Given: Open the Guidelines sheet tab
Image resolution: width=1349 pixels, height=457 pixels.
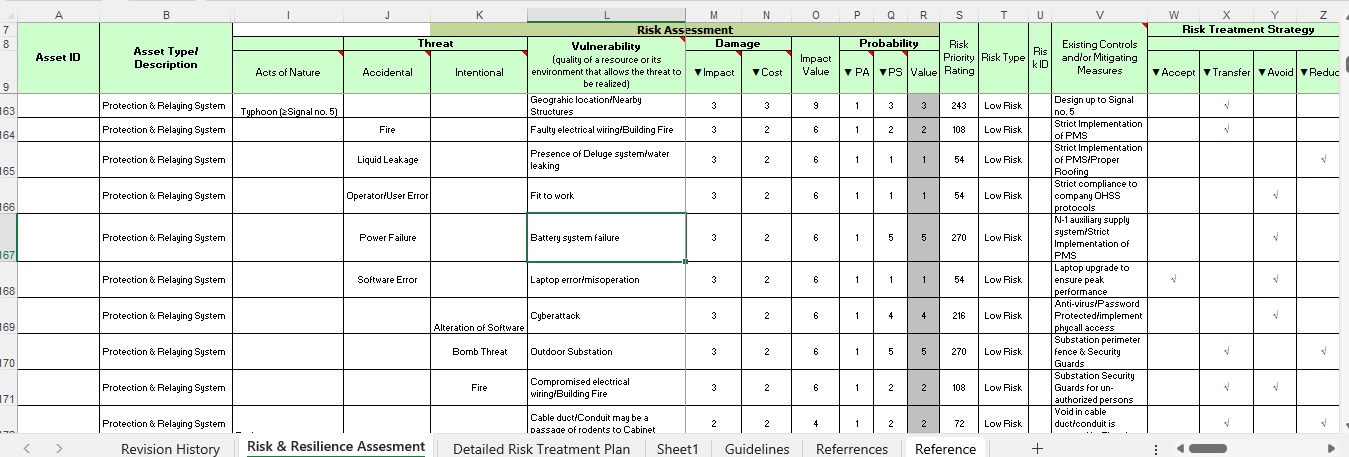Looking at the screenshot, I should click(757, 449).
